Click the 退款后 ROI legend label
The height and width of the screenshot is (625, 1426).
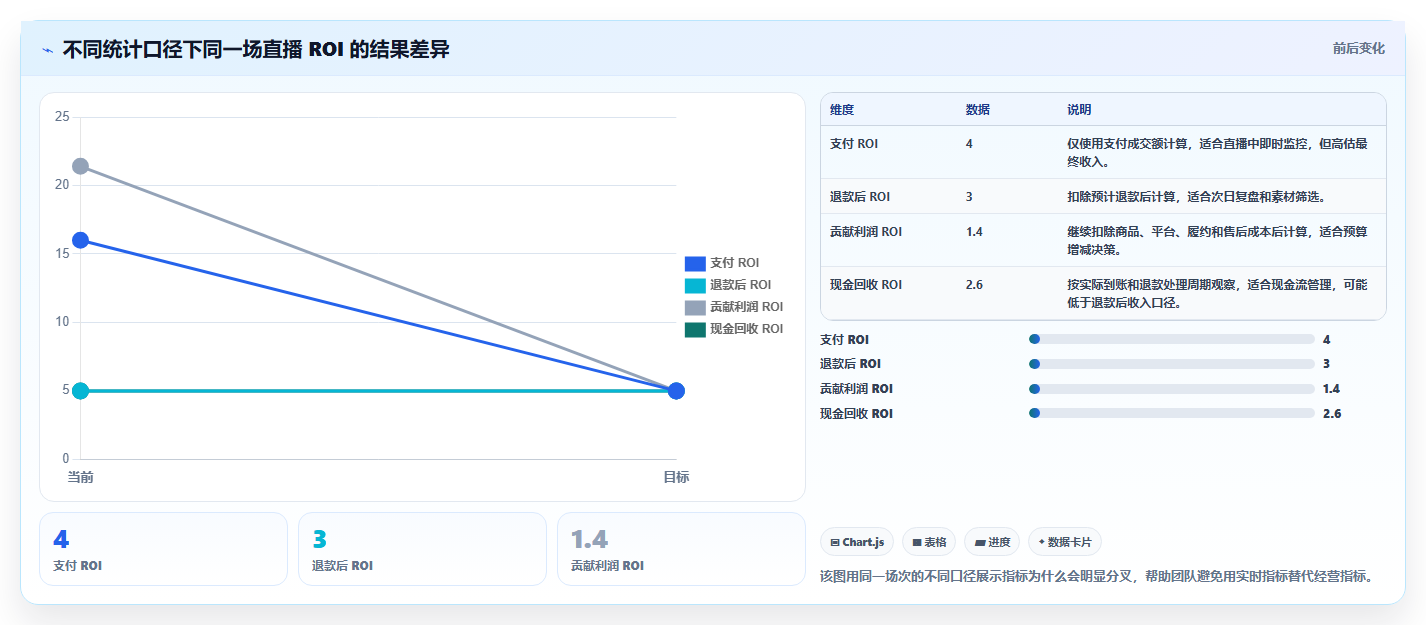coord(741,285)
